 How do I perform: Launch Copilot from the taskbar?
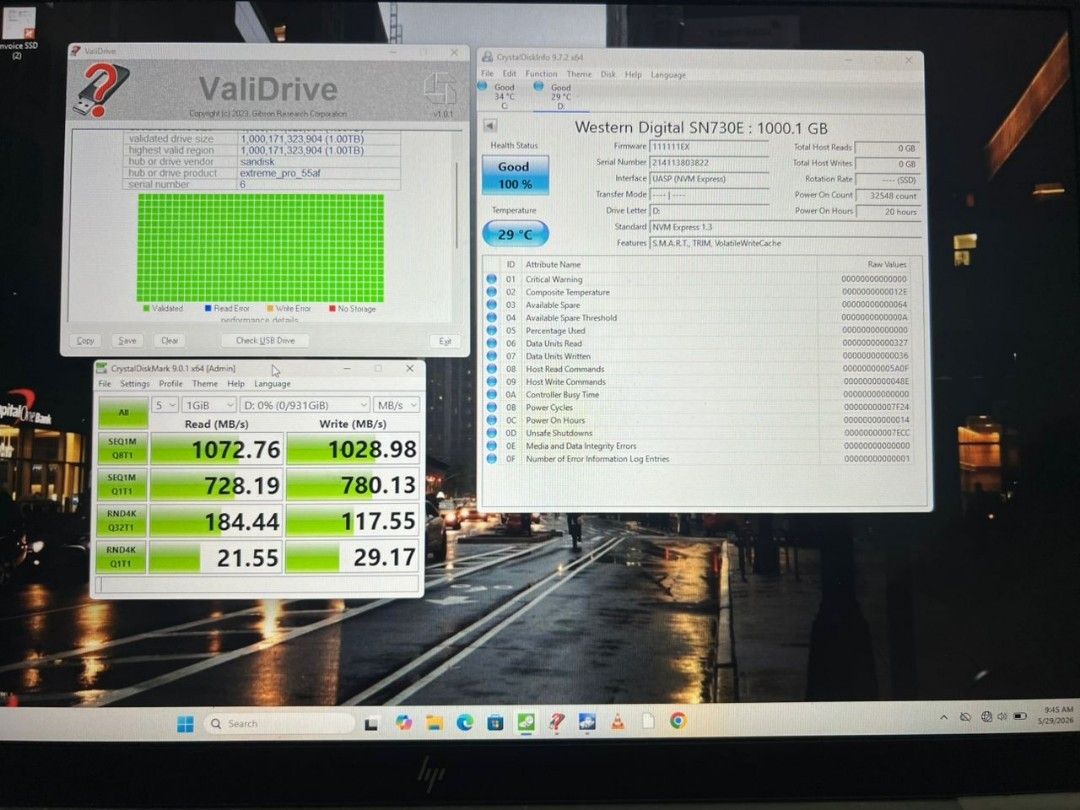(404, 723)
